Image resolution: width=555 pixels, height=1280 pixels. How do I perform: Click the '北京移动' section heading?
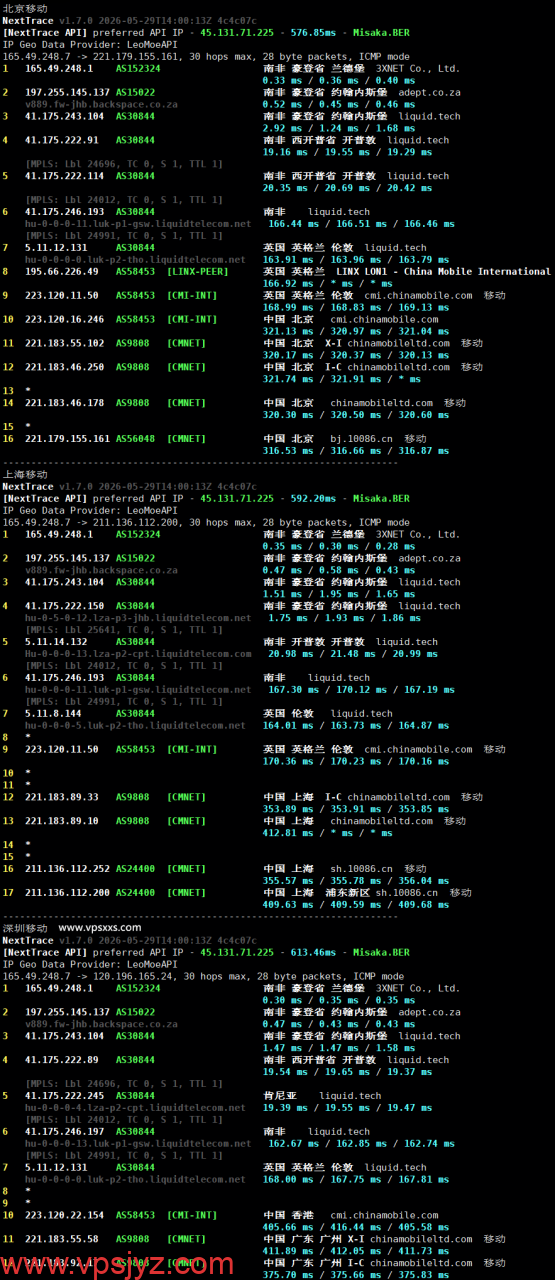click(x=25, y=8)
